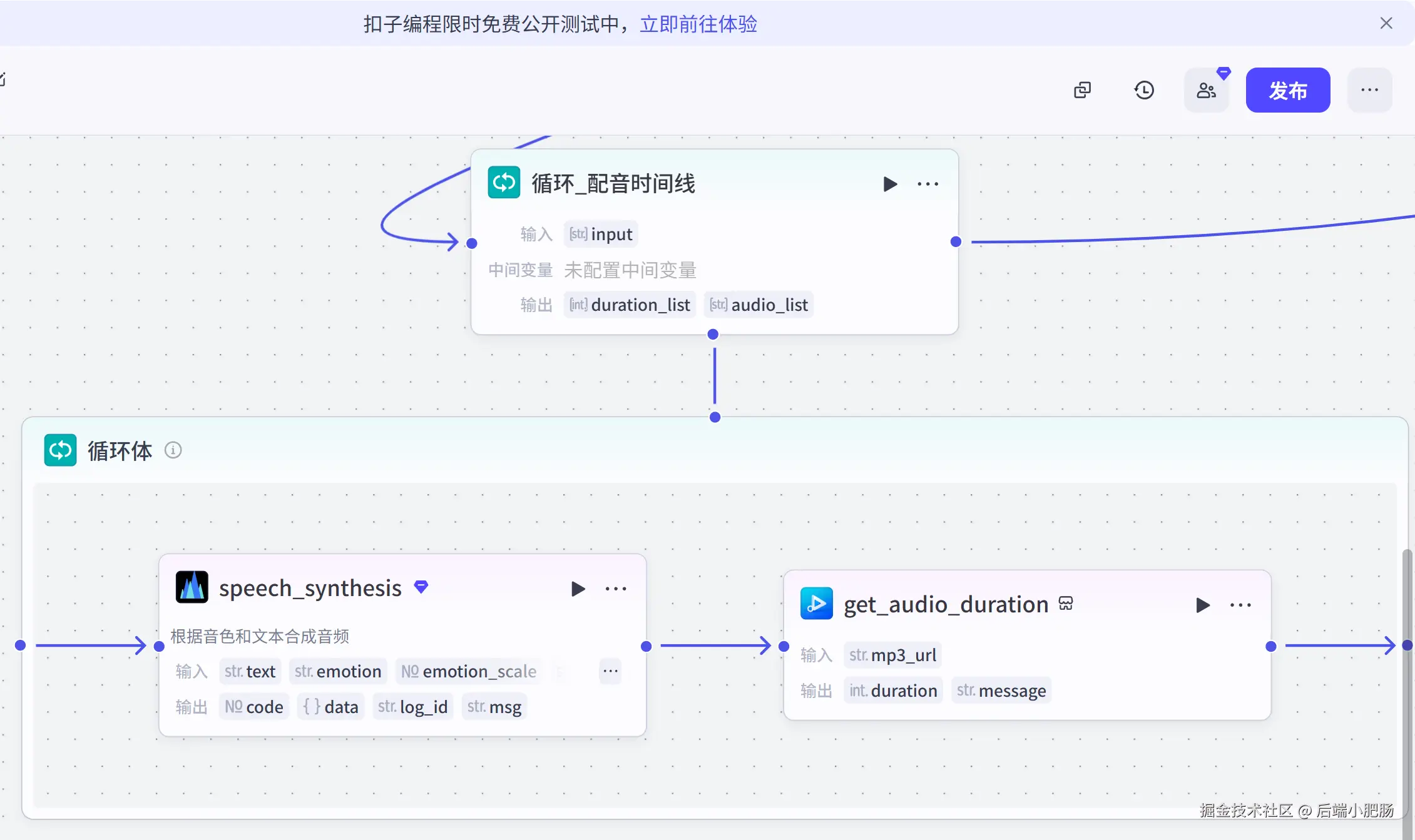Image resolution: width=1415 pixels, height=840 pixels.
Task: Dismiss the top announcement banner
Action: coord(1386,24)
